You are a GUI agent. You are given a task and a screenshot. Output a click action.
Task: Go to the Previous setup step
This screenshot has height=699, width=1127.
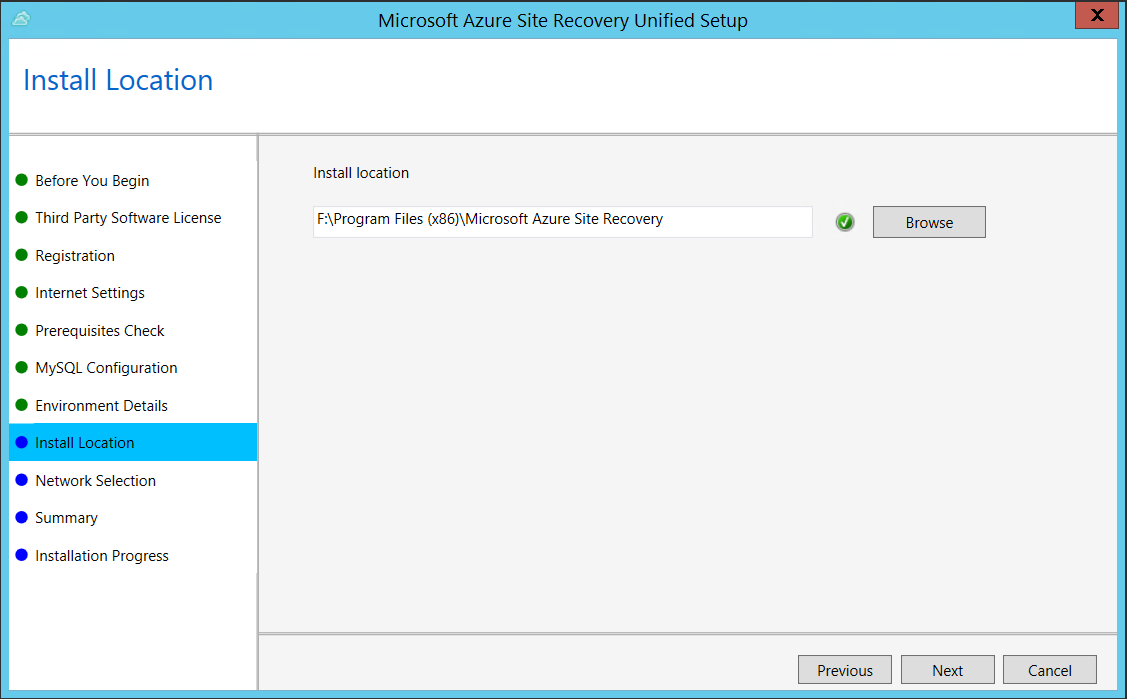click(x=845, y=670)
